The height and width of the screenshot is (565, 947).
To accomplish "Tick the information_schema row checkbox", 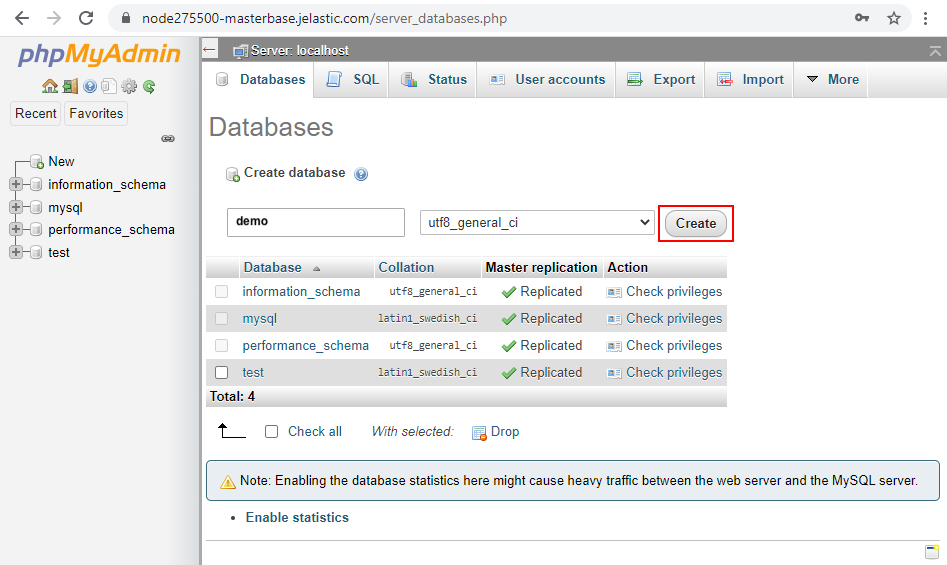I will [222, 292].
